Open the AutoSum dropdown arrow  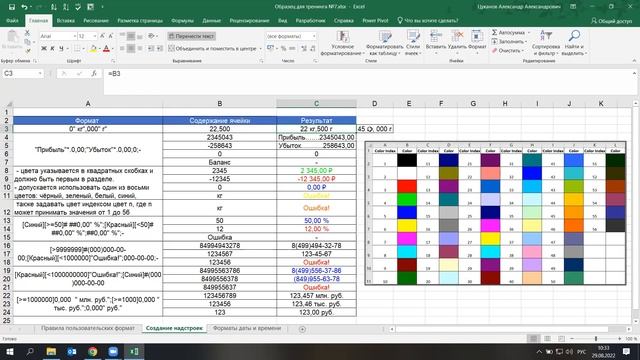coord(529,33)
